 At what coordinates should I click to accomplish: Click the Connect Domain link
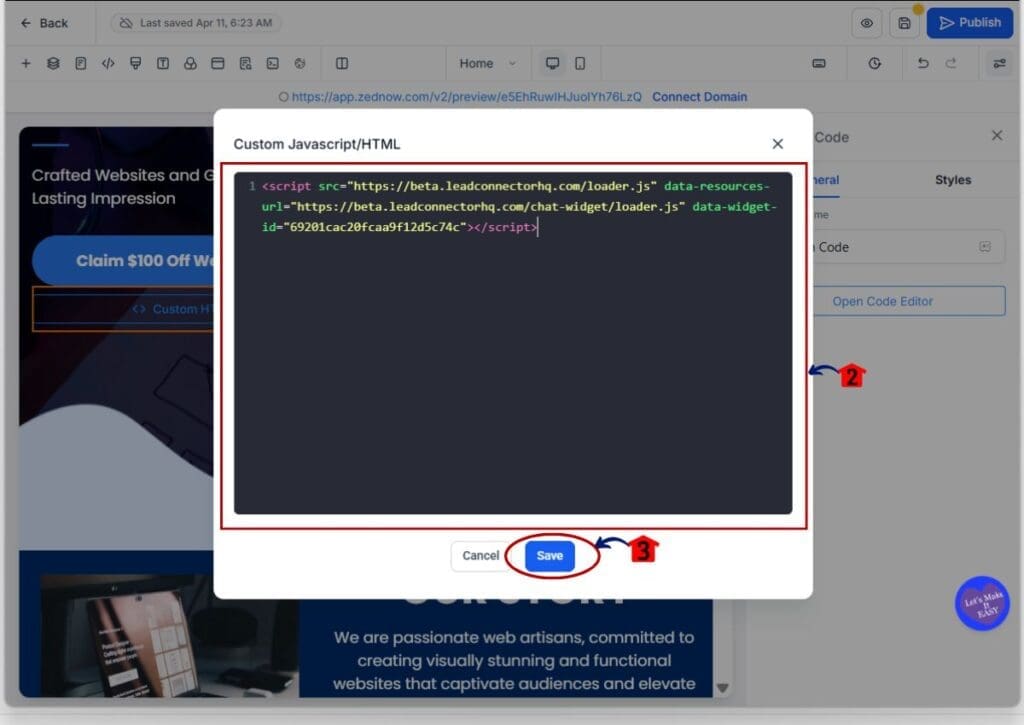pos(699,97)
